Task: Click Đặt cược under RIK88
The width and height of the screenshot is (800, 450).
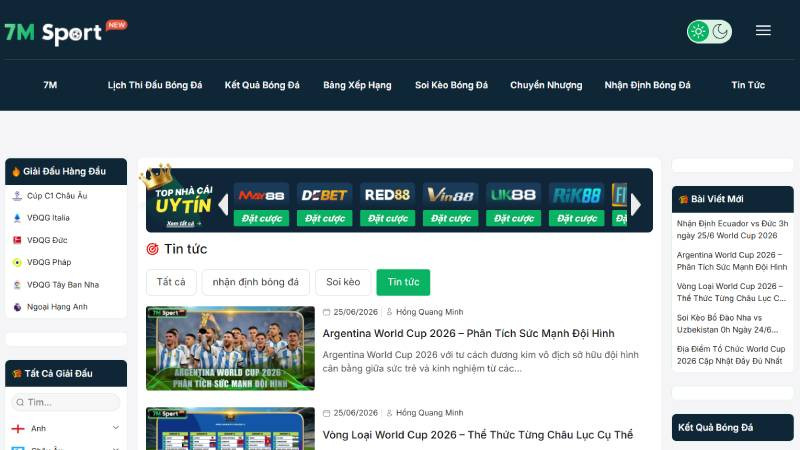Action: (x=577, y=218)
